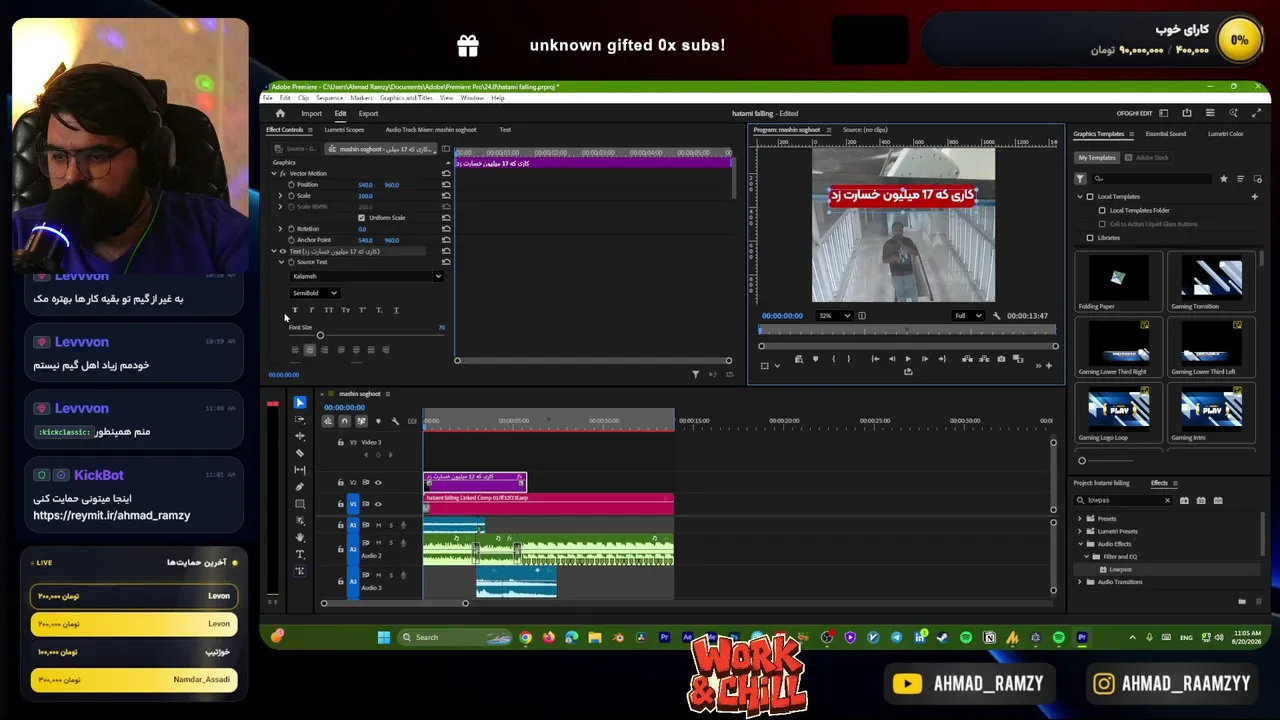Viewport: 1280px width, 720px height.
Task: Open the Kalameh font dropdown
Action: pyautogui.click(x=366, y=276)
